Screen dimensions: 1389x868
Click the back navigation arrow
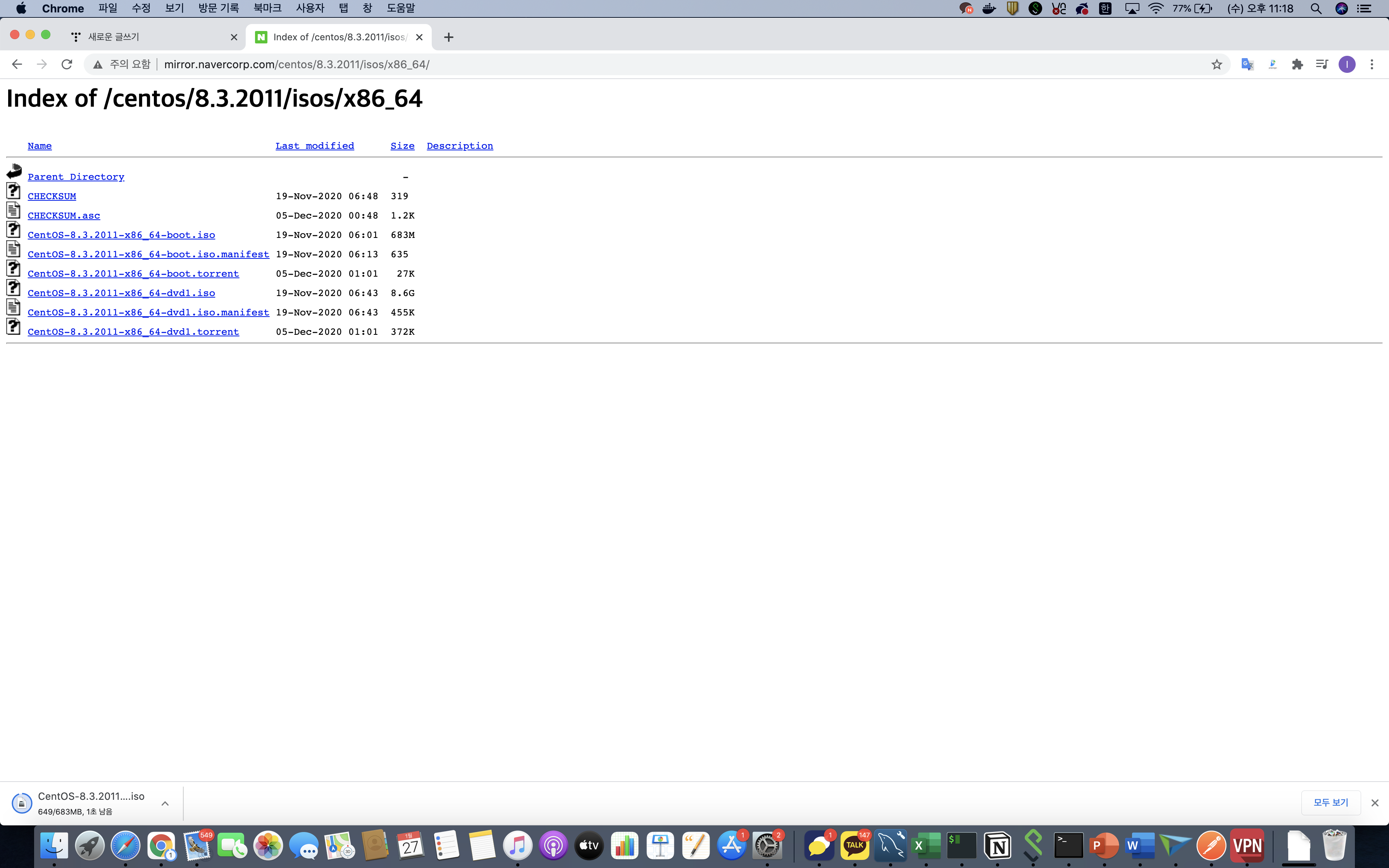[x=17, y=64]
